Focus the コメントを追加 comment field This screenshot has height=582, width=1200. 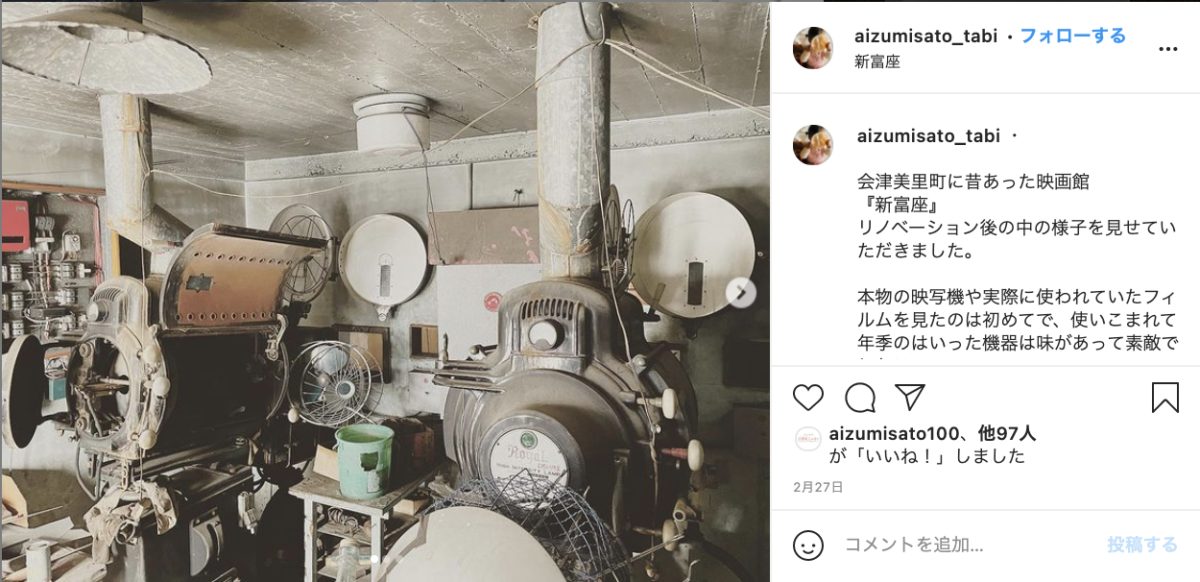click(x=964, y=545)
